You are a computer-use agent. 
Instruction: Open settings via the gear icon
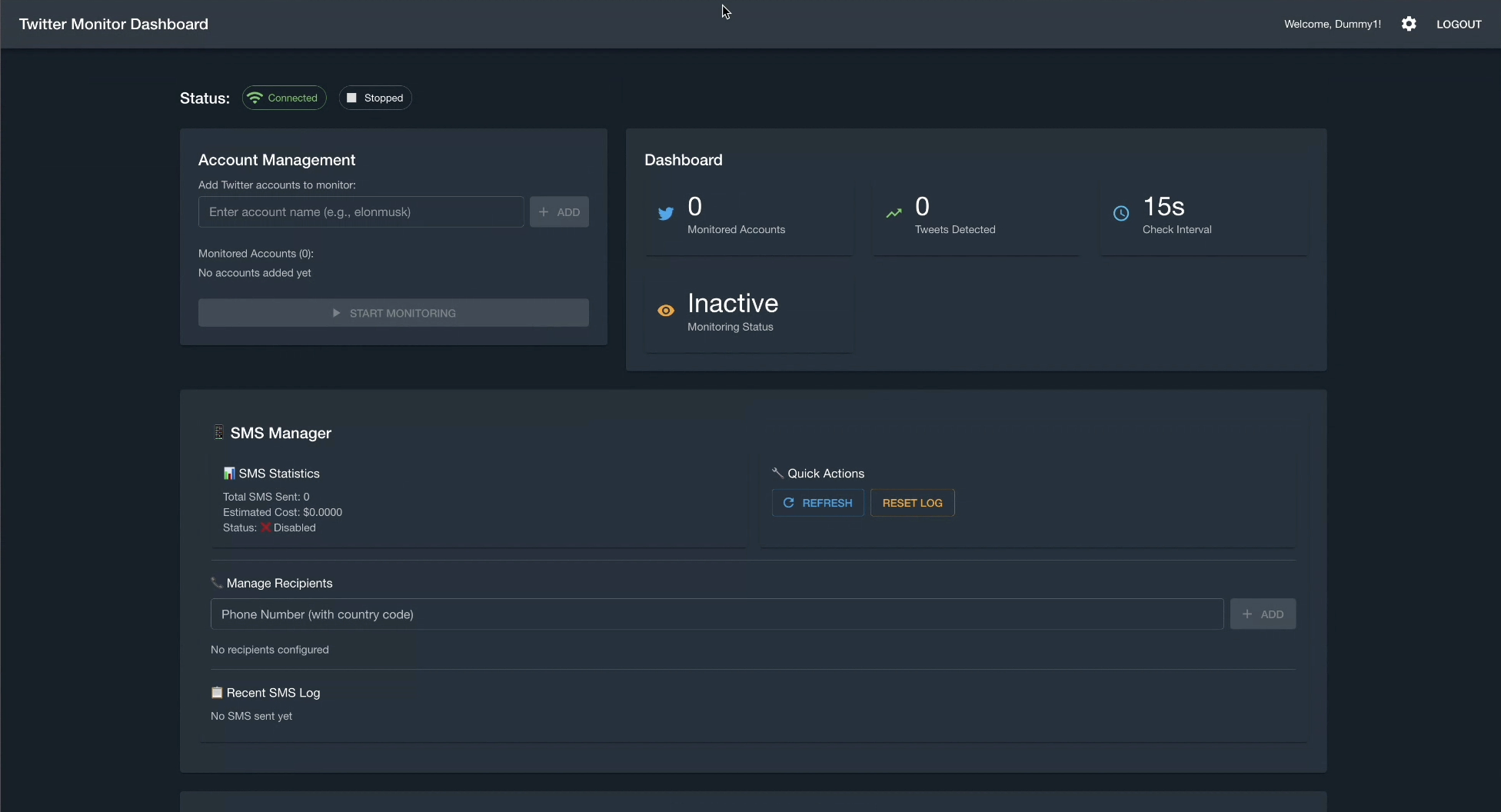click(1409, 24)
